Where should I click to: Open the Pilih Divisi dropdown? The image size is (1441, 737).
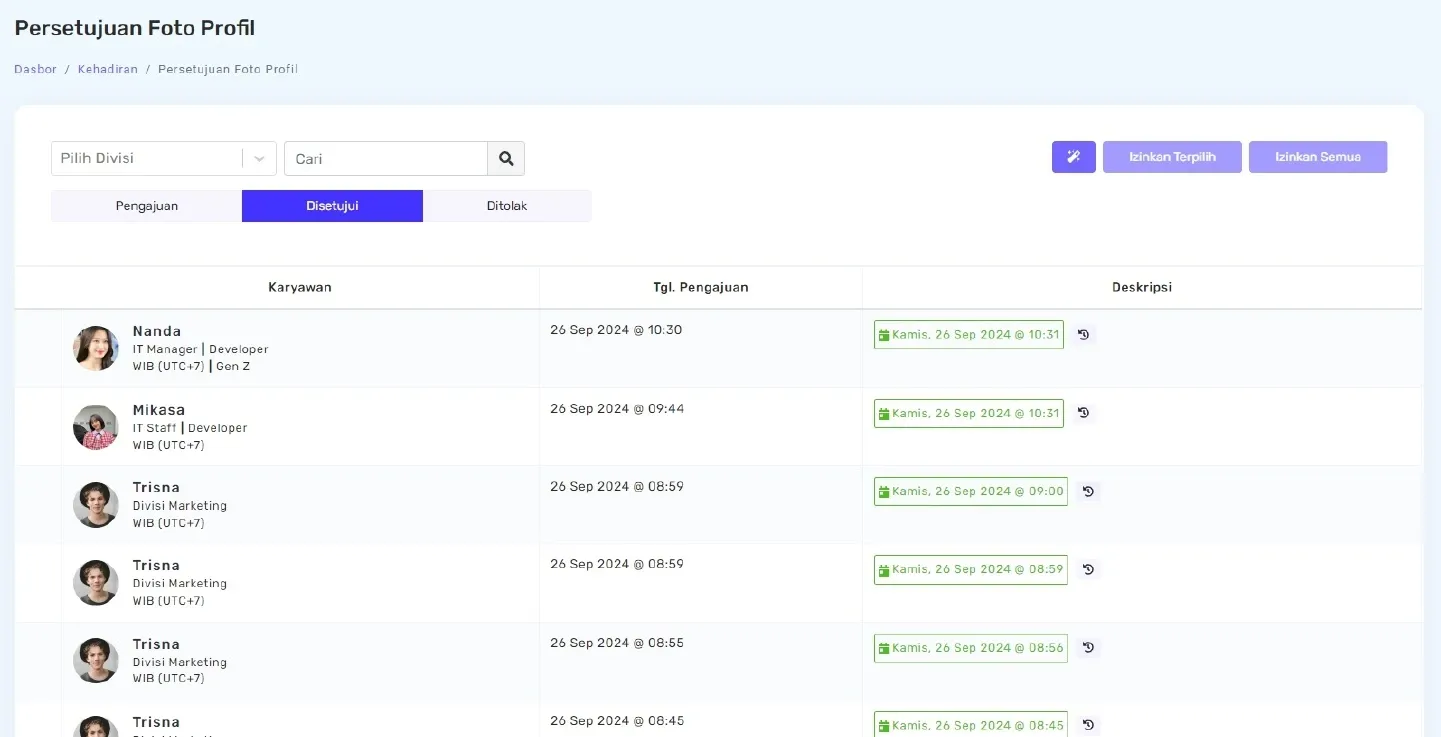click(x=164, y=158)
